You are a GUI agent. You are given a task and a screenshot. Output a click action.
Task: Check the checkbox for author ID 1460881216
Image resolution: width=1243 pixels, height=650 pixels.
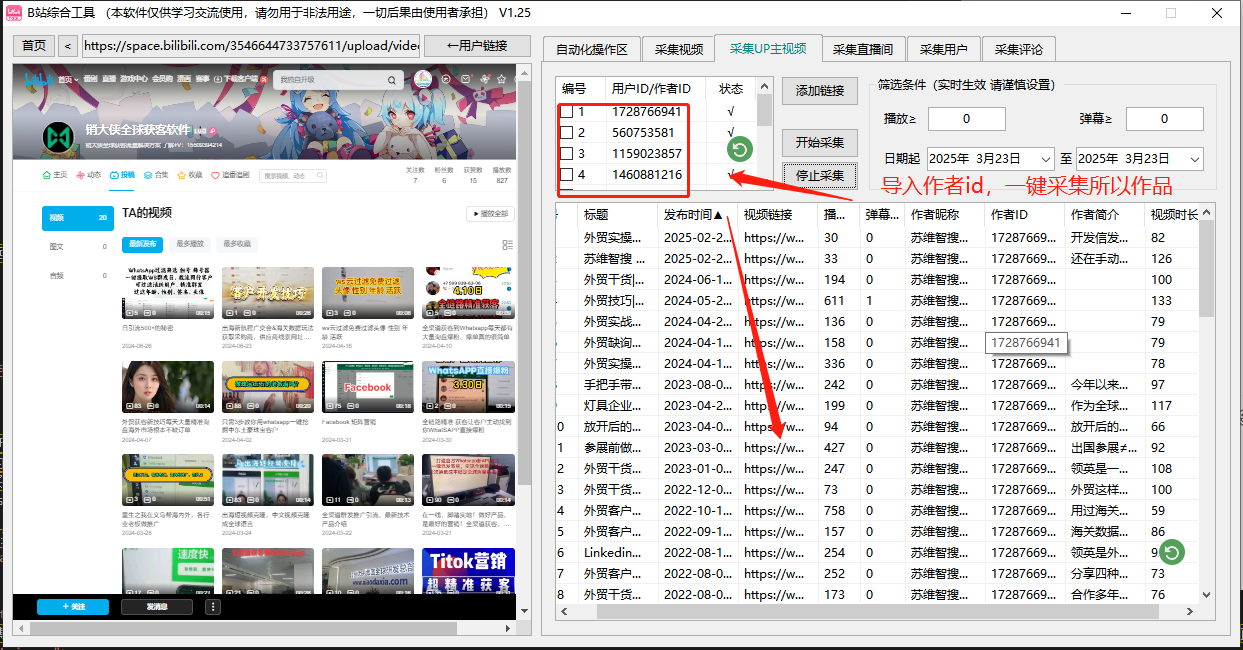pyautogui.click(x=567, y=174)
